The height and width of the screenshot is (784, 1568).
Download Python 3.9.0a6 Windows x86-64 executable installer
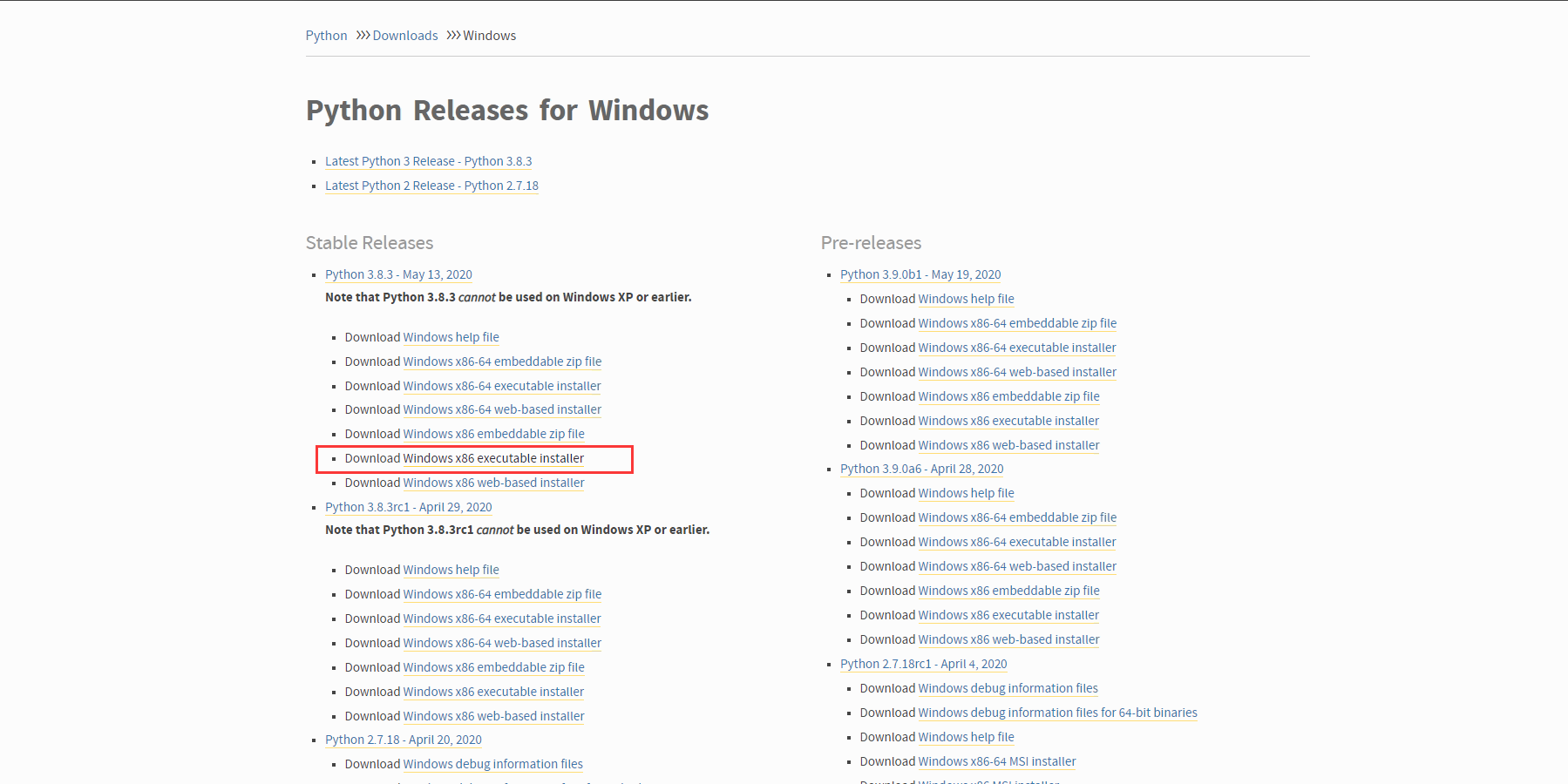(x=1017, y=542)
